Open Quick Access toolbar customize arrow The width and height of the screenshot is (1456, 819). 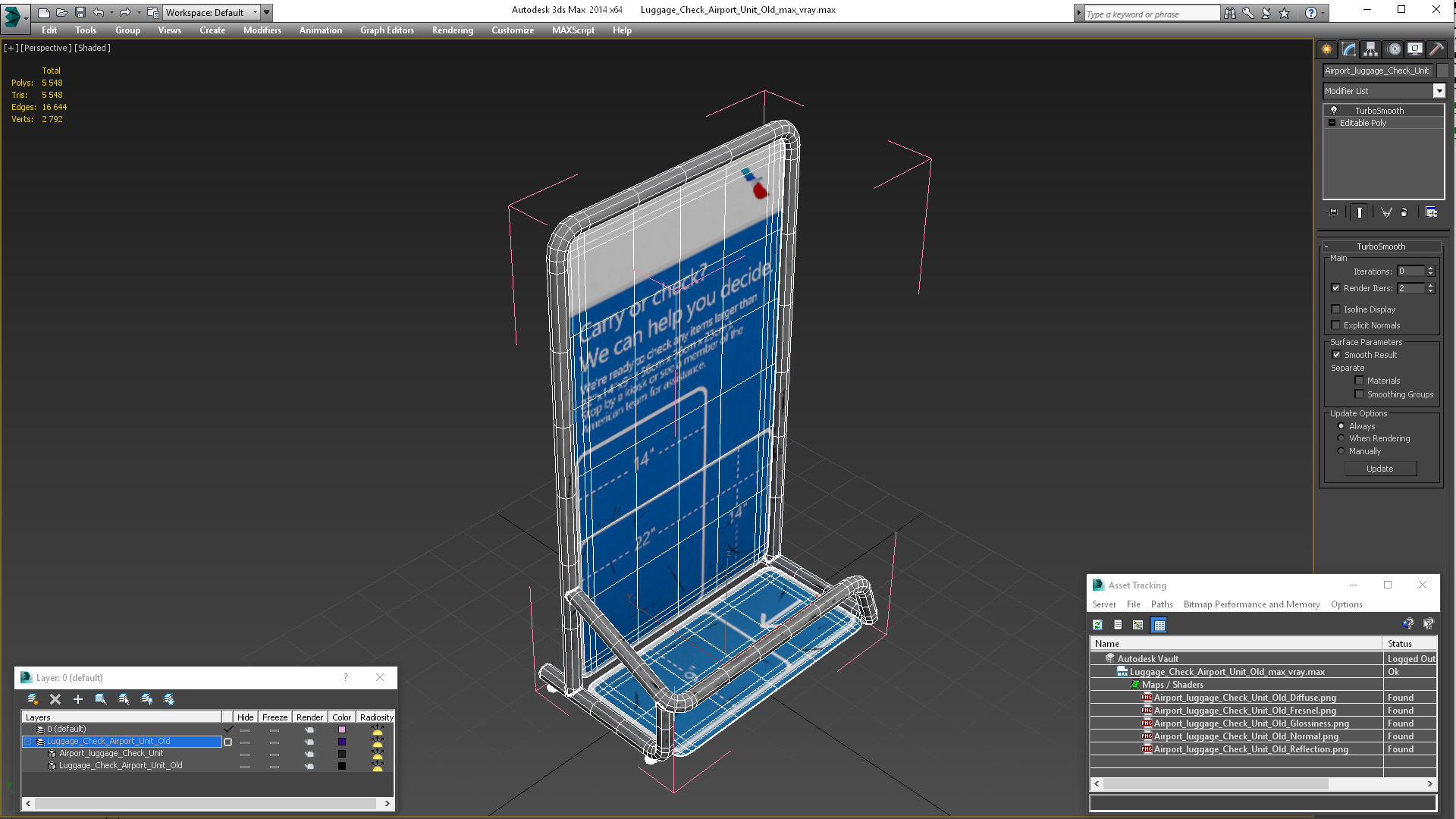pos(267,13)
